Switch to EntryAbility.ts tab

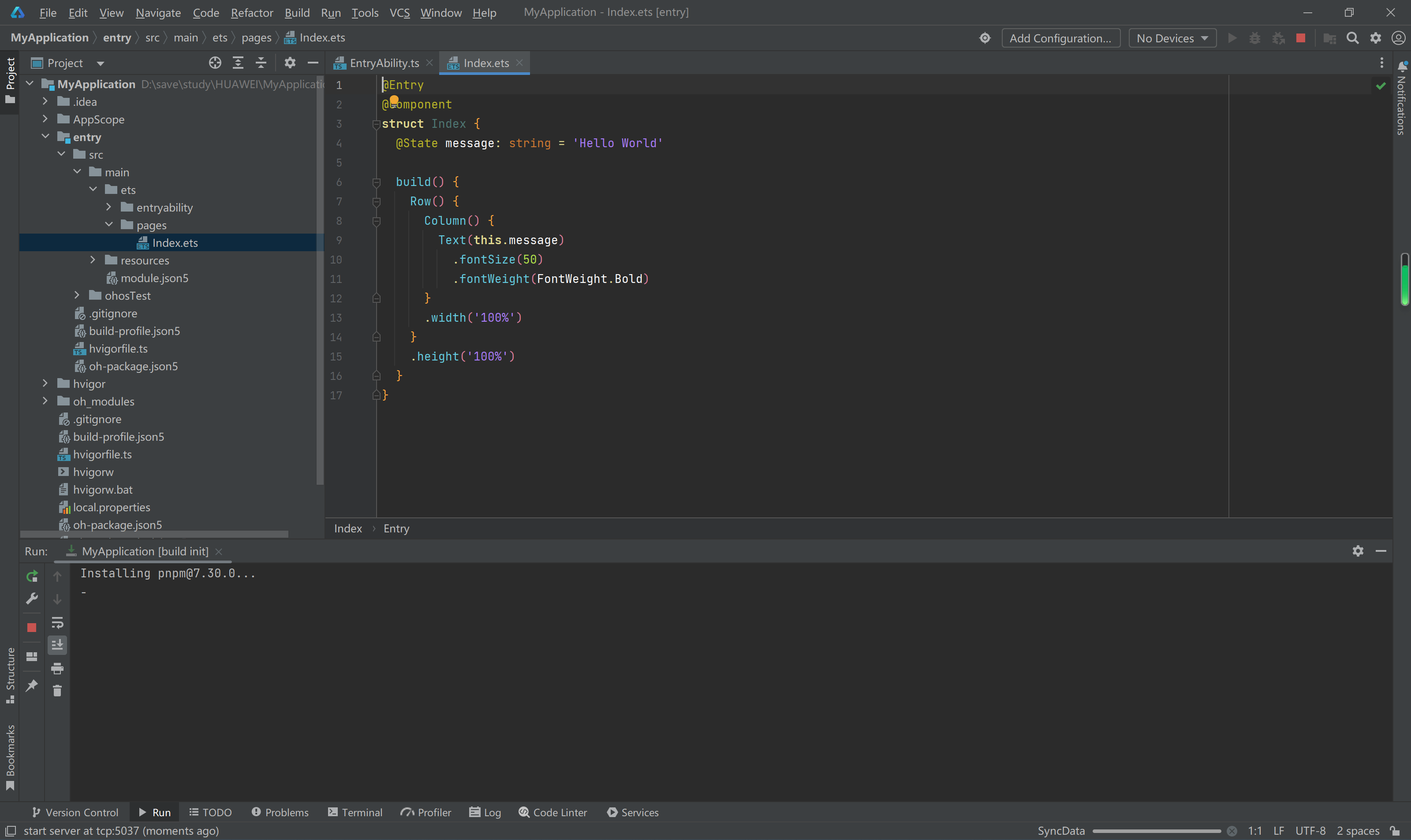click(x=384, y=63)
